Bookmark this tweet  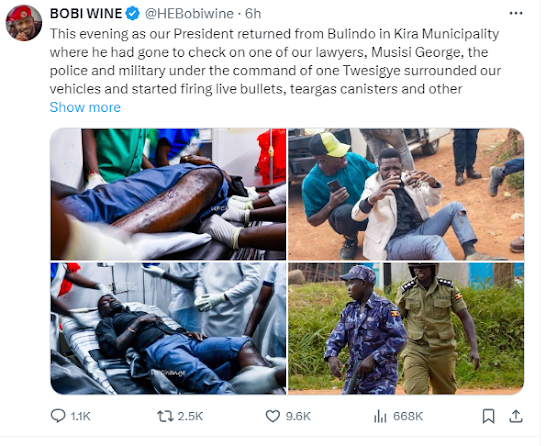tap(489, 416)
